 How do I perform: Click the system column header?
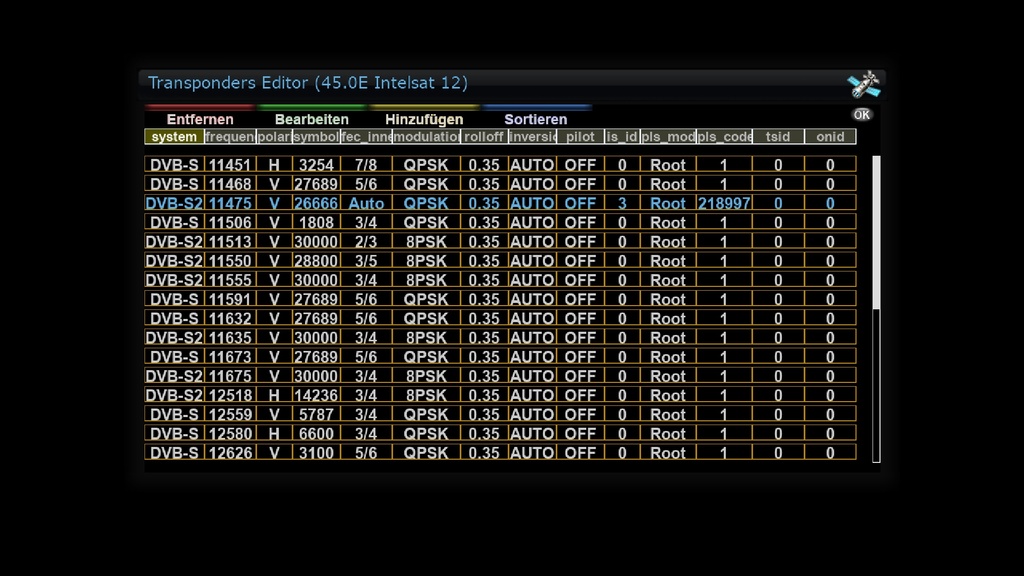pos(174,136)
